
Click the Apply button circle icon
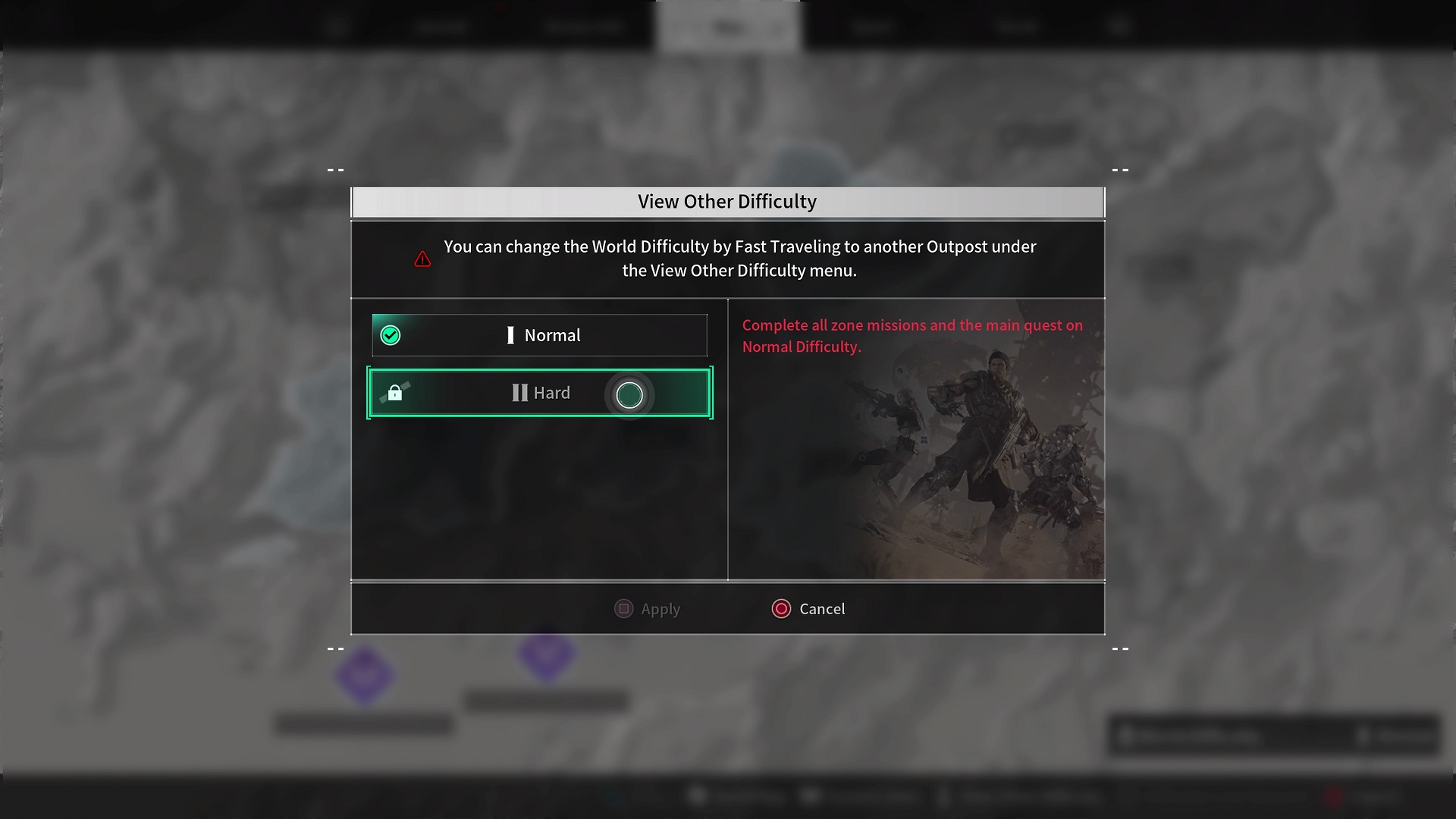point(623,608)
